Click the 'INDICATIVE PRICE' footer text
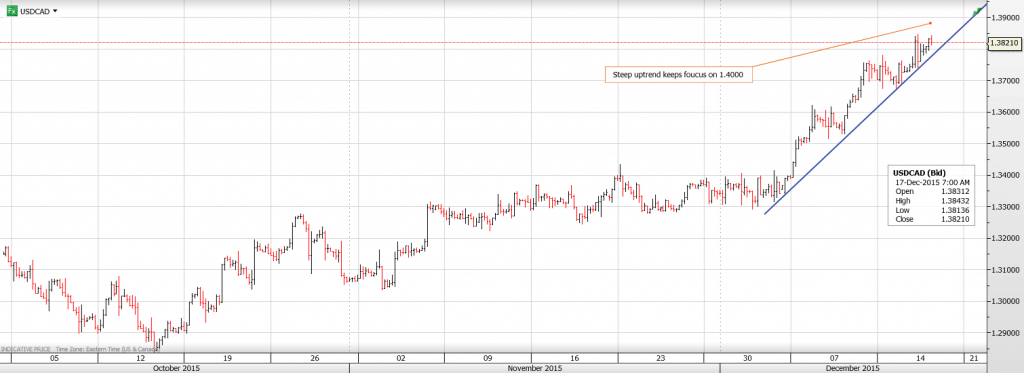 coord(25,349)
